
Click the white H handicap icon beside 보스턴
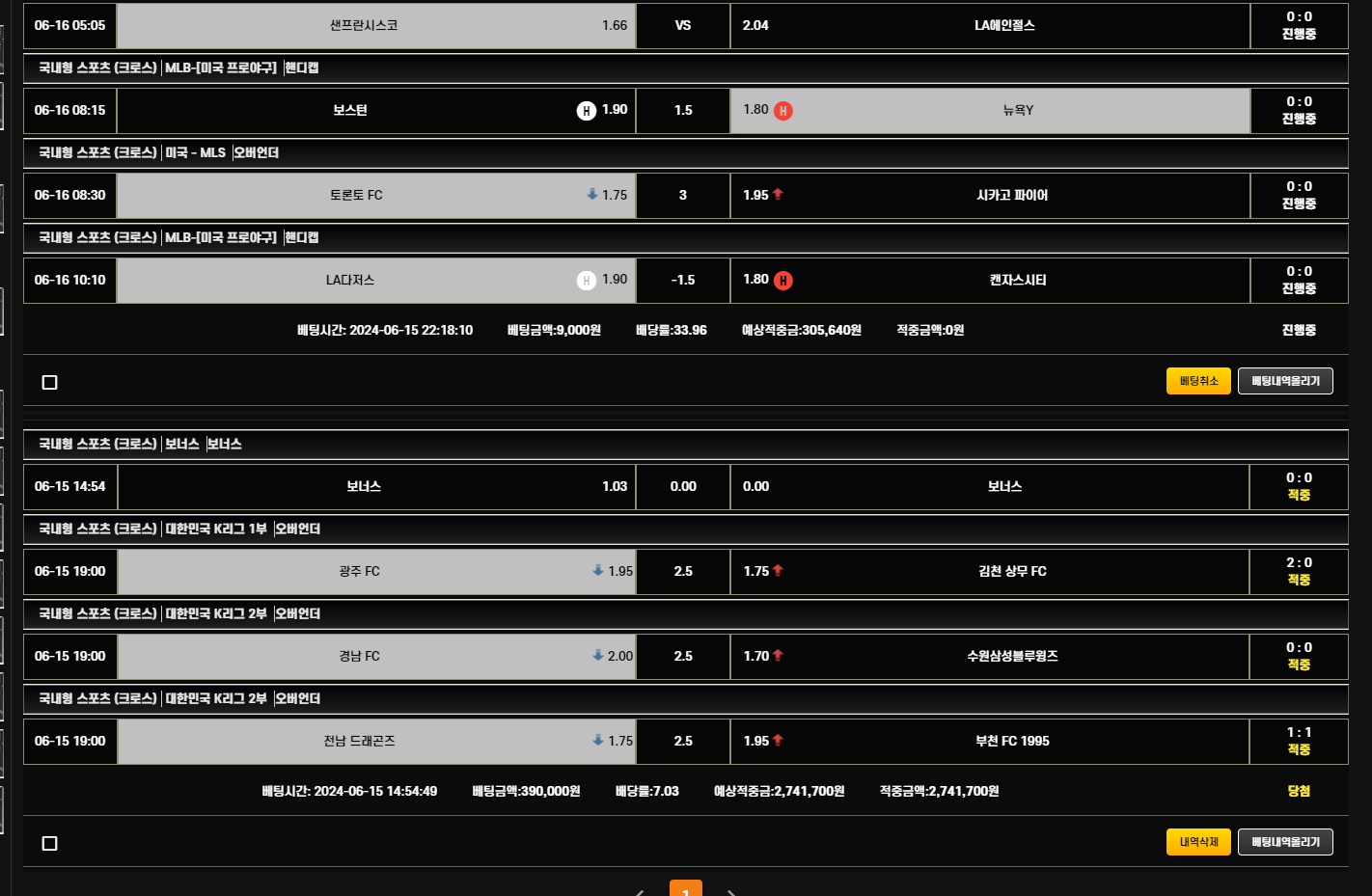tap(586, 111)
